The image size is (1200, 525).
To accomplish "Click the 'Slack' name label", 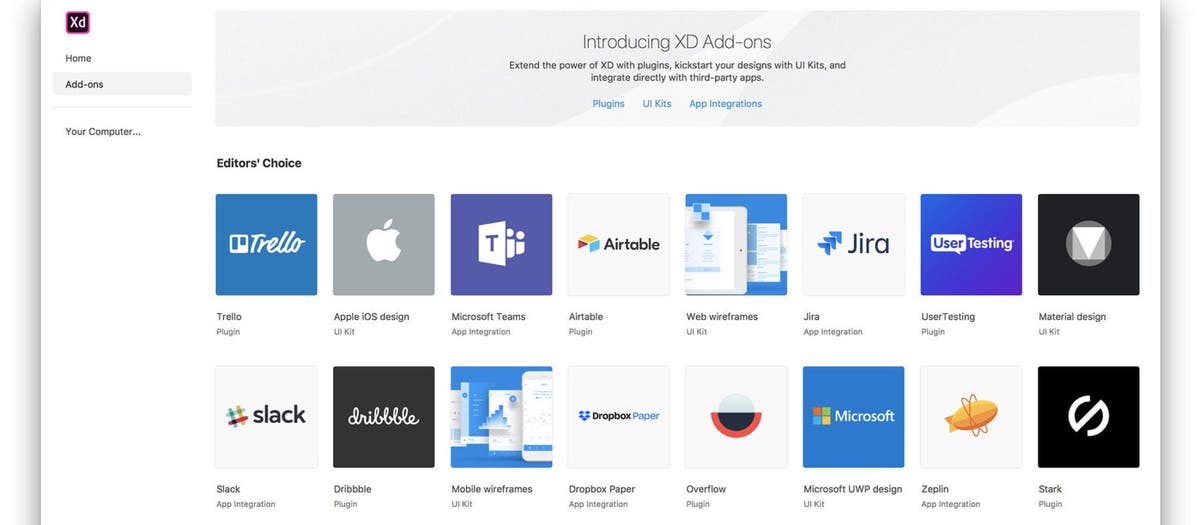I will coord(228,490).
